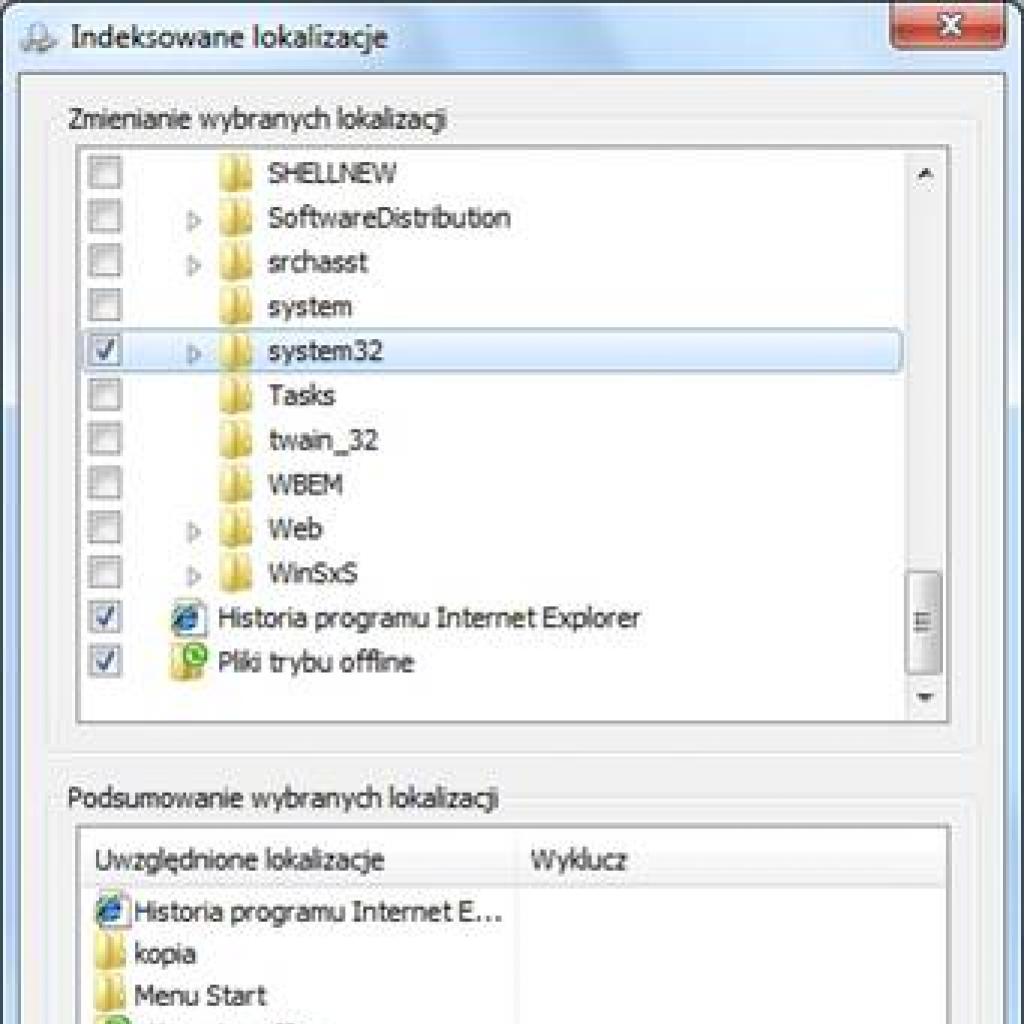The width and height of the screenshot is (1024, 1024).
Task: Uncheck Historia programu Internet Explorer checkbox
Action: coord(105,618)
